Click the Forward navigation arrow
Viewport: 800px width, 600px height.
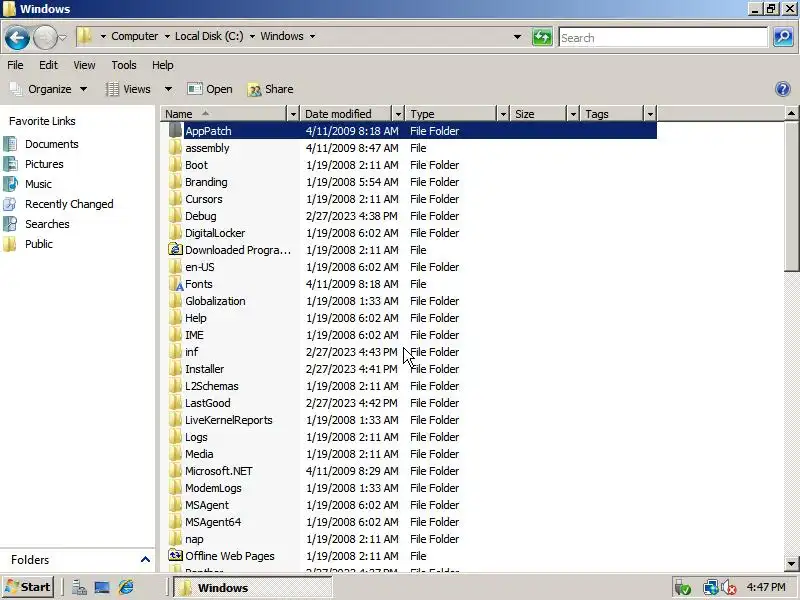(x=45, y=38)
